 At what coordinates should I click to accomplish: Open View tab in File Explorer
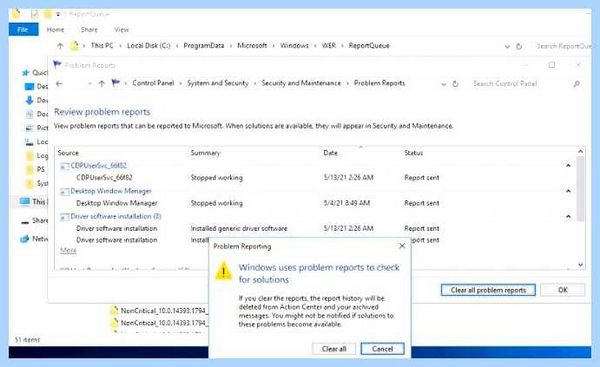pyautogui.click(x=121, y=29)
